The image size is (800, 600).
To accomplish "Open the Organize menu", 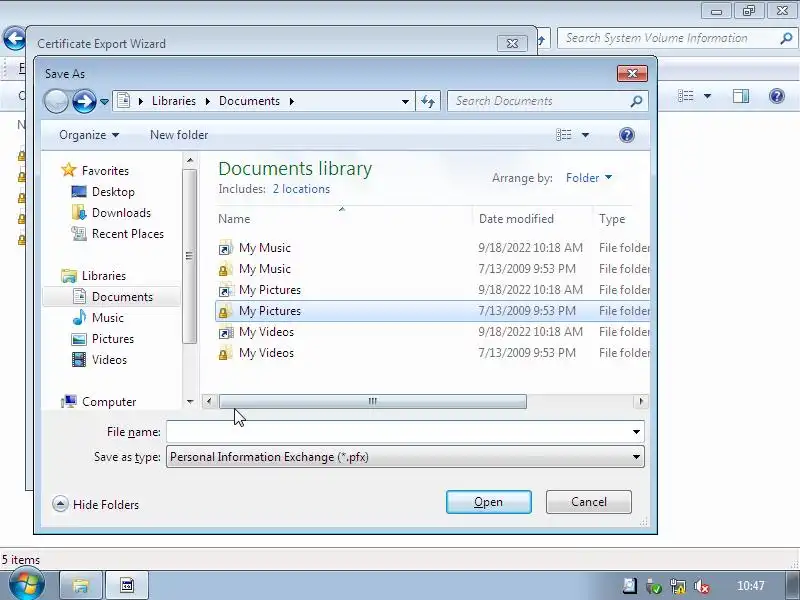I will (89, 135).
